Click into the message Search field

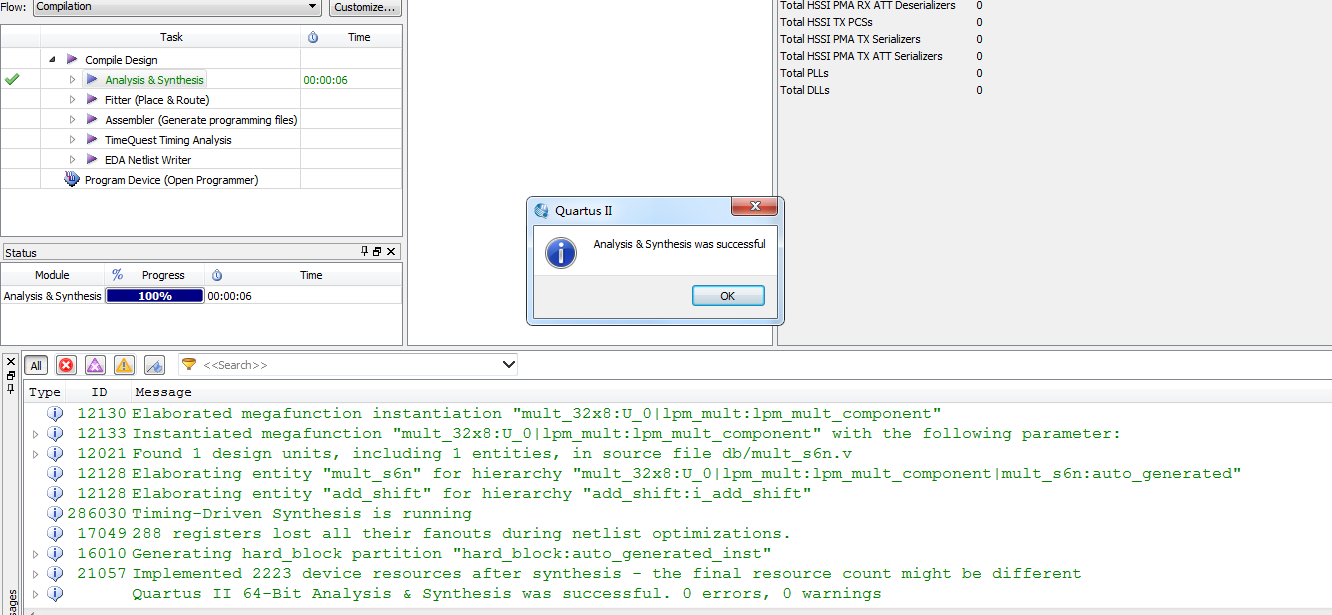[349, 365]
